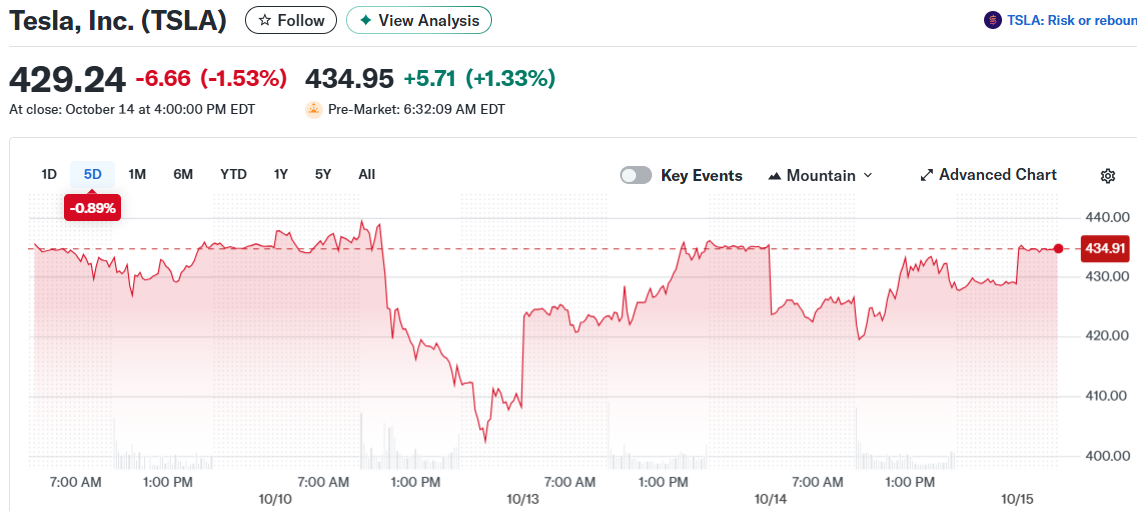Select the 1D time range tab
The height and width of the screenshot is (511, 1137).
[x=49, y=174]
